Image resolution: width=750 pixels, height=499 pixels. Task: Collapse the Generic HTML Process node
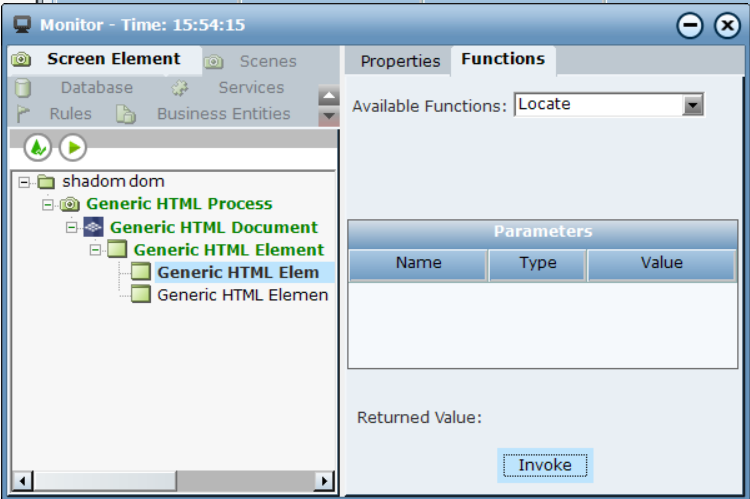(48, 204)
